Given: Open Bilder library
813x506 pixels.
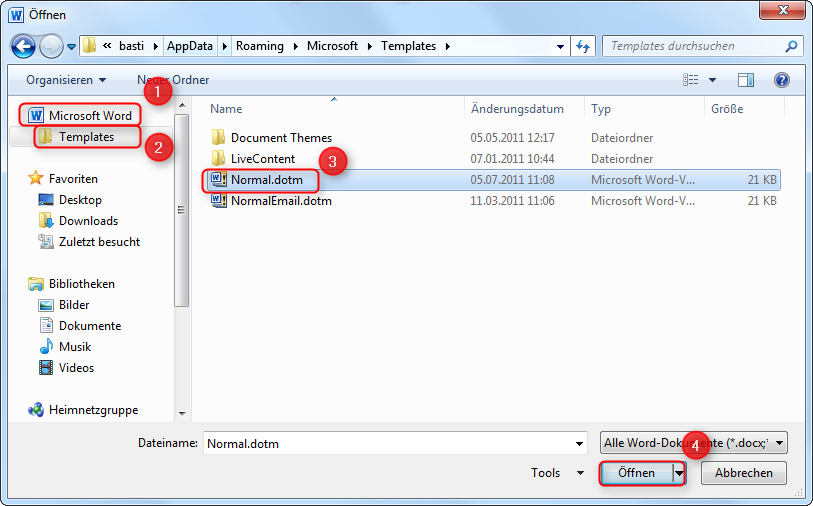Looking at the screenshot, I should point(64,305).
